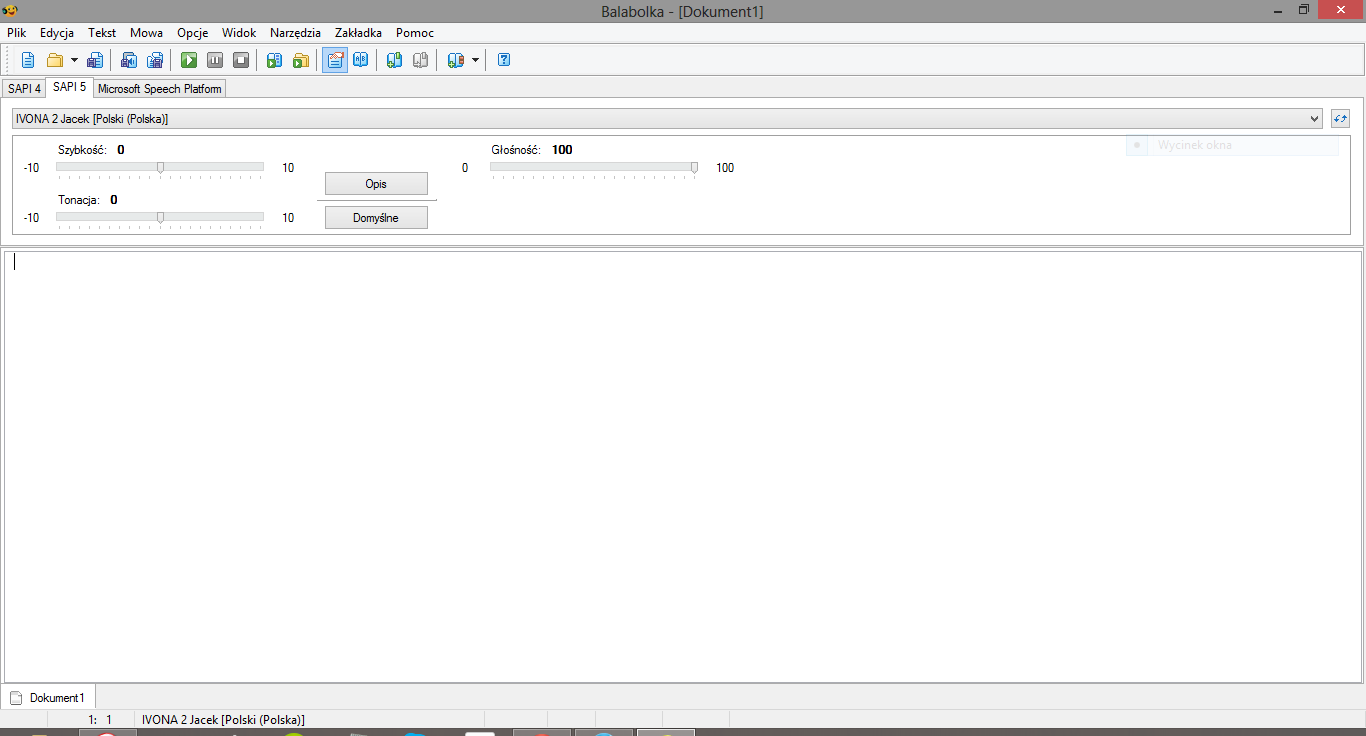Open the Narzędzia menu
The image size is (1366, 736).
pyautogui.click(x=295, y=33)
